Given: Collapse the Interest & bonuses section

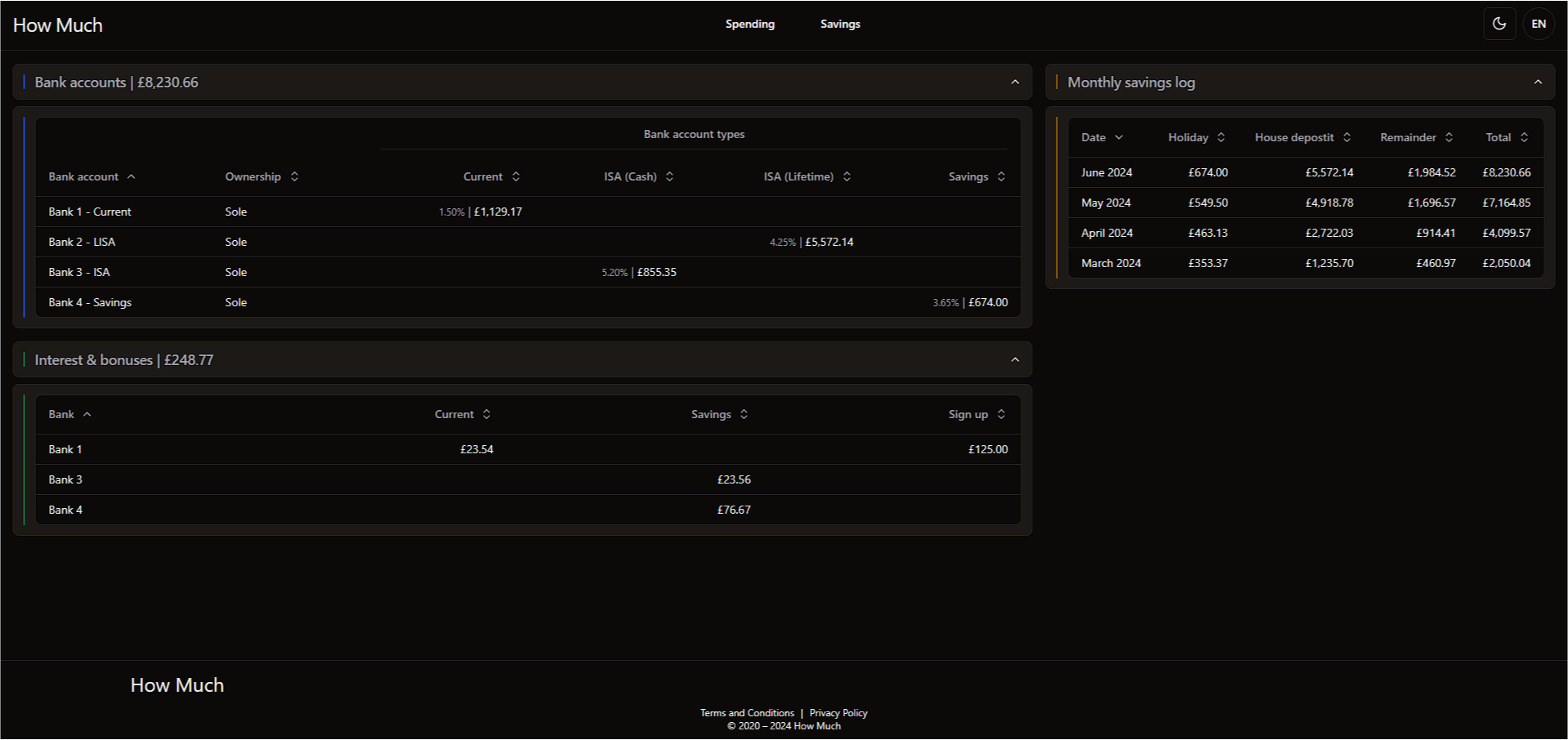Looking at the screenshot, I should (1015, 359).
